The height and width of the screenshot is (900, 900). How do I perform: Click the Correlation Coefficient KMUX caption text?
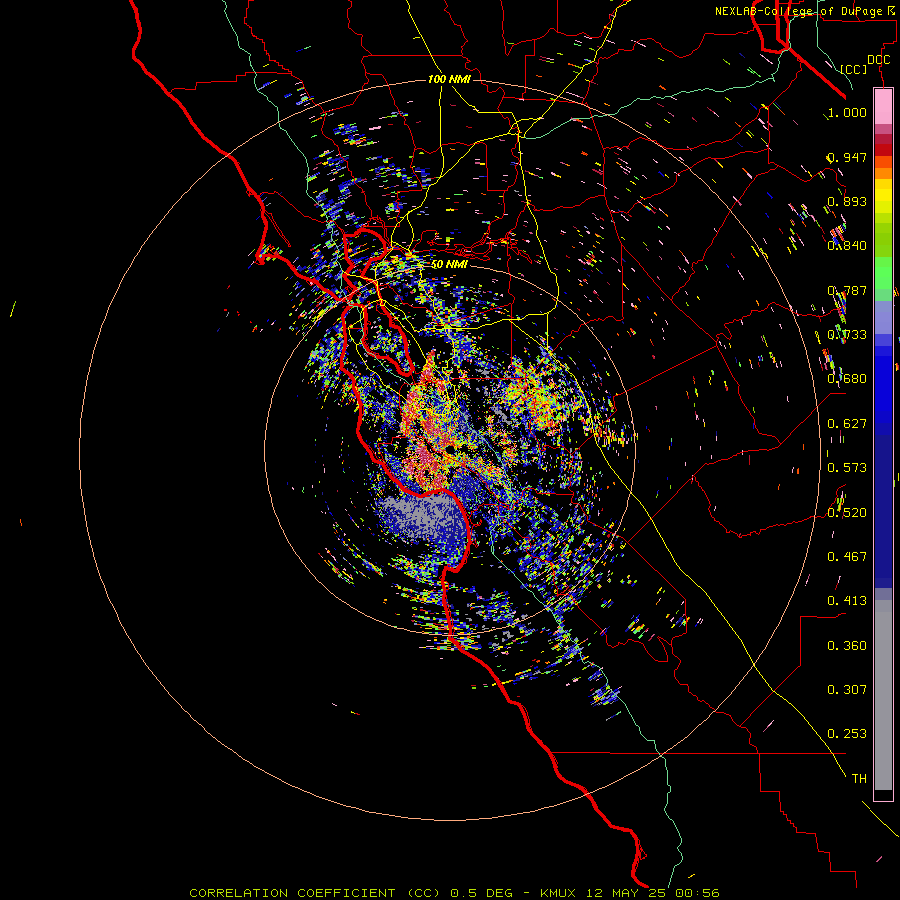point(454,893)
